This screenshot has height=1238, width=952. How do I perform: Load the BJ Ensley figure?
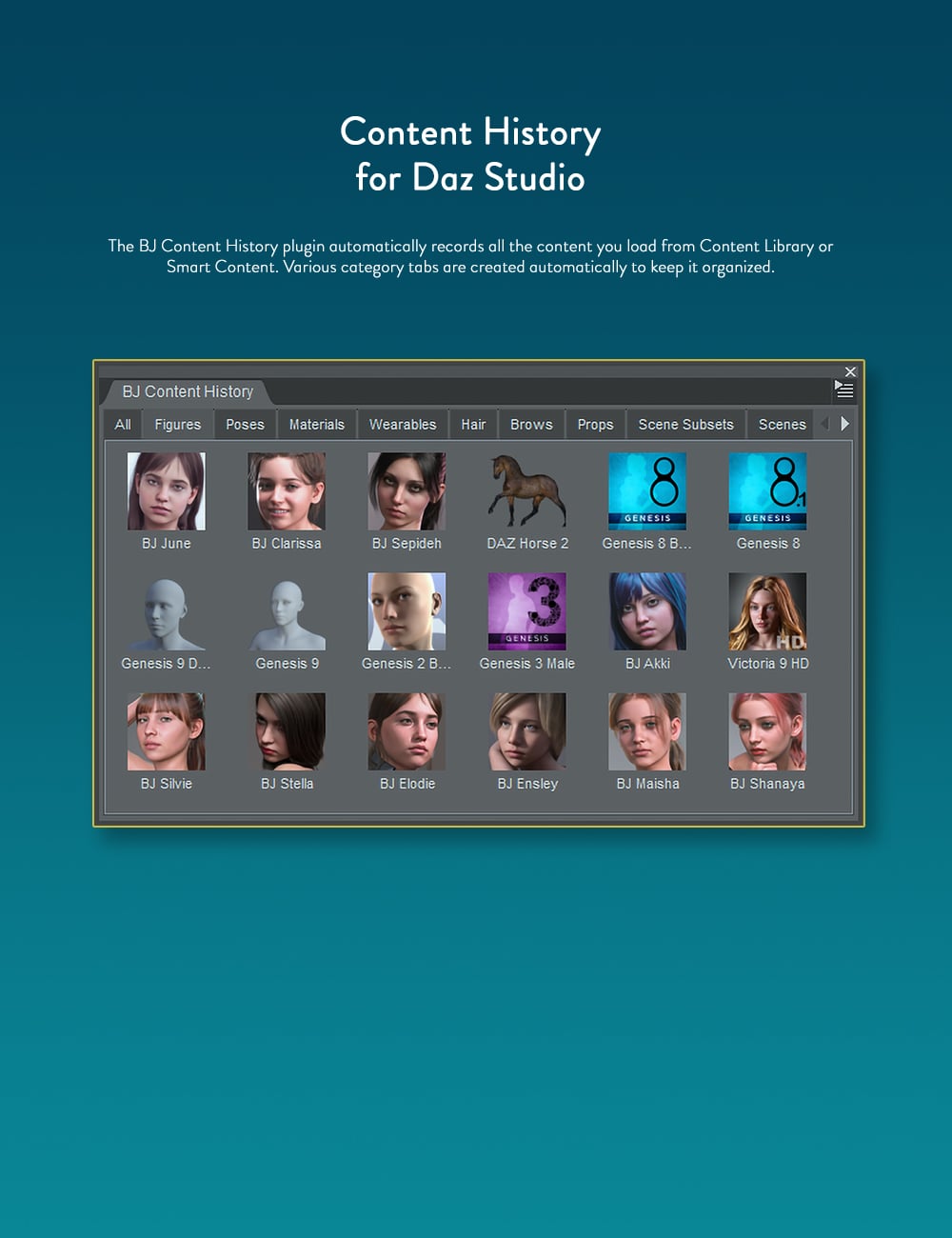tap(527, 731)
